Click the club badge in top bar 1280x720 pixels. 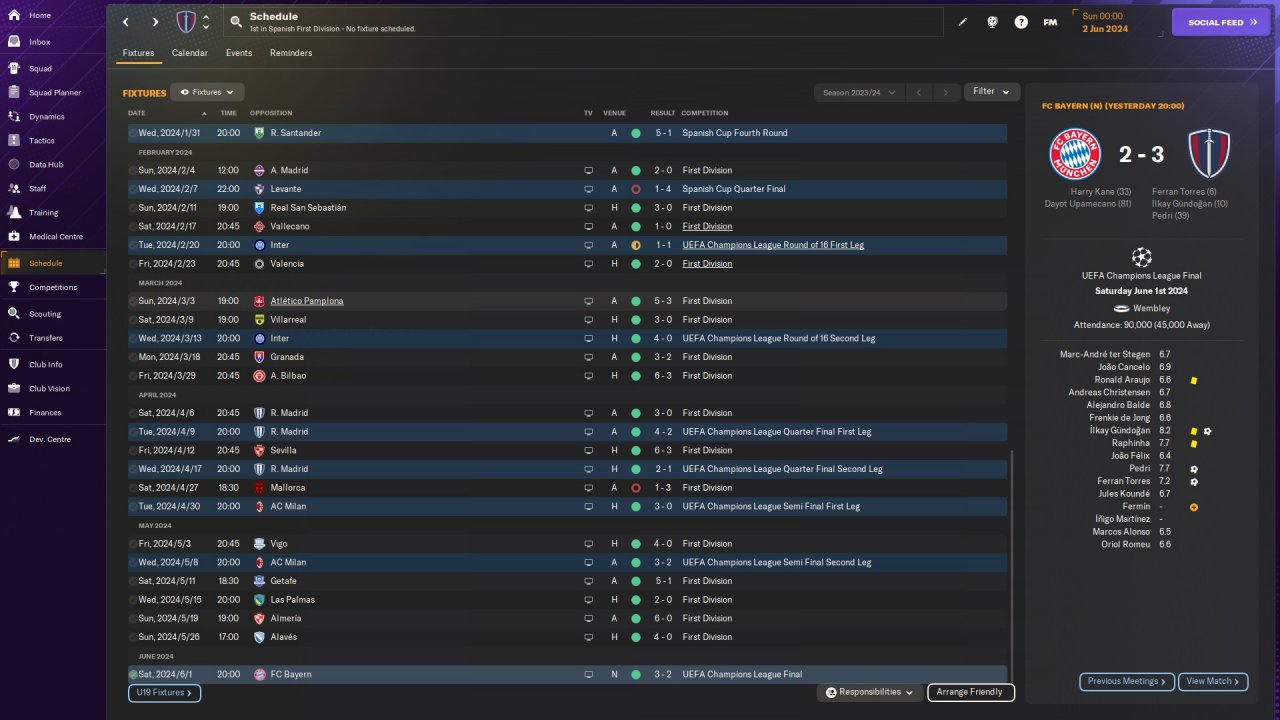coord(186,22)
